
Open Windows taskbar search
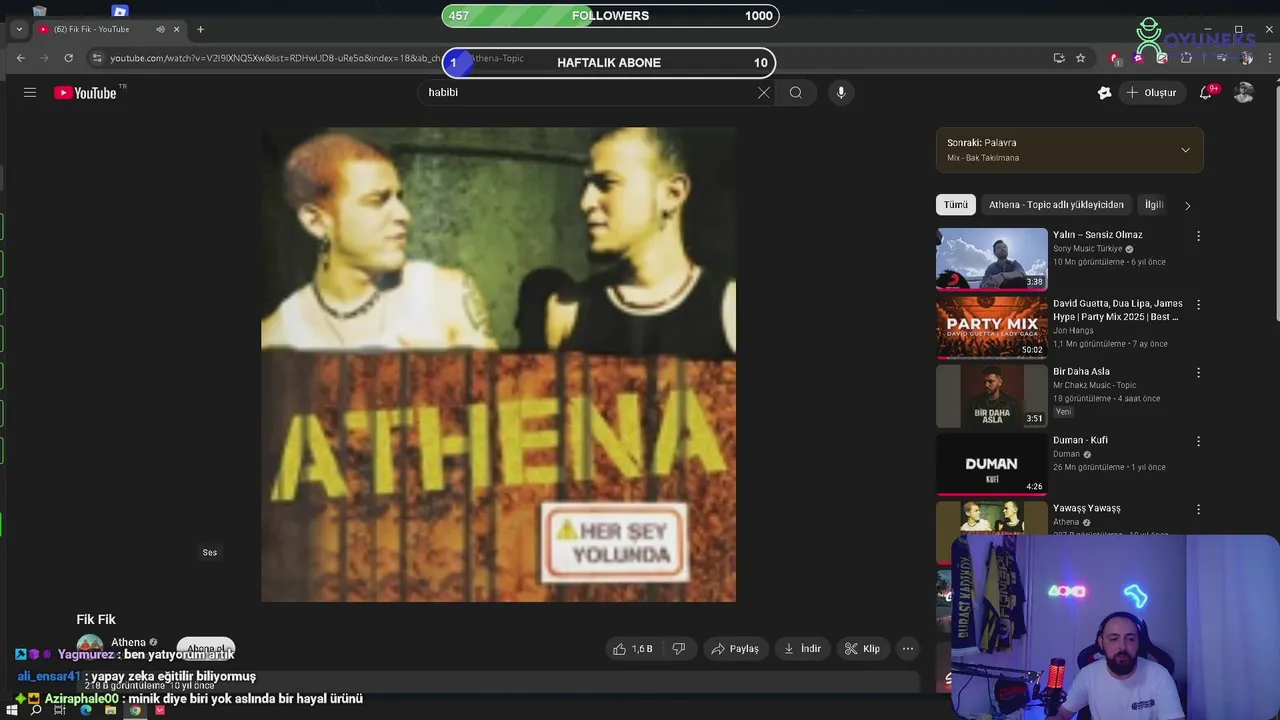pyautogui.click(x=36, y=710)
